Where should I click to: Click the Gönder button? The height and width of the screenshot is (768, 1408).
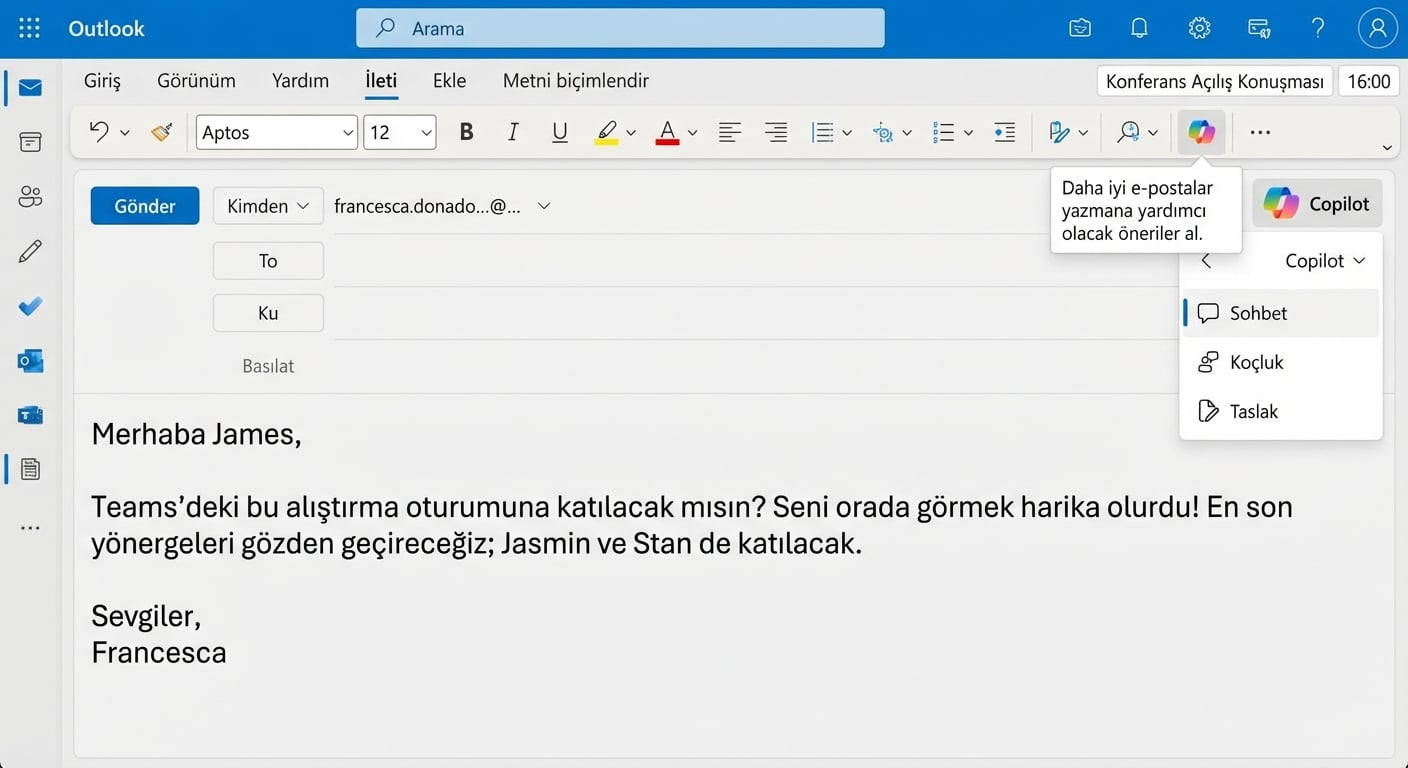pyautogui.click(x=144, y=205)
